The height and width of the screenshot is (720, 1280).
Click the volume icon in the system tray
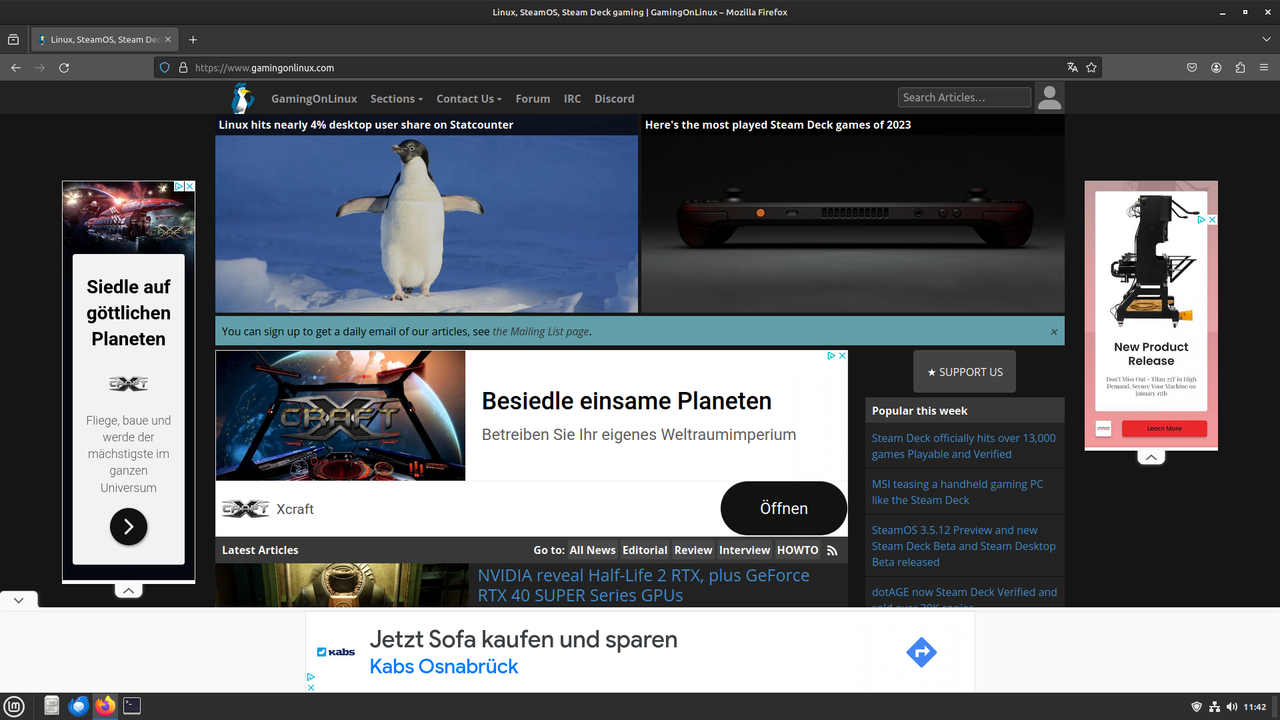(1231, 707)
